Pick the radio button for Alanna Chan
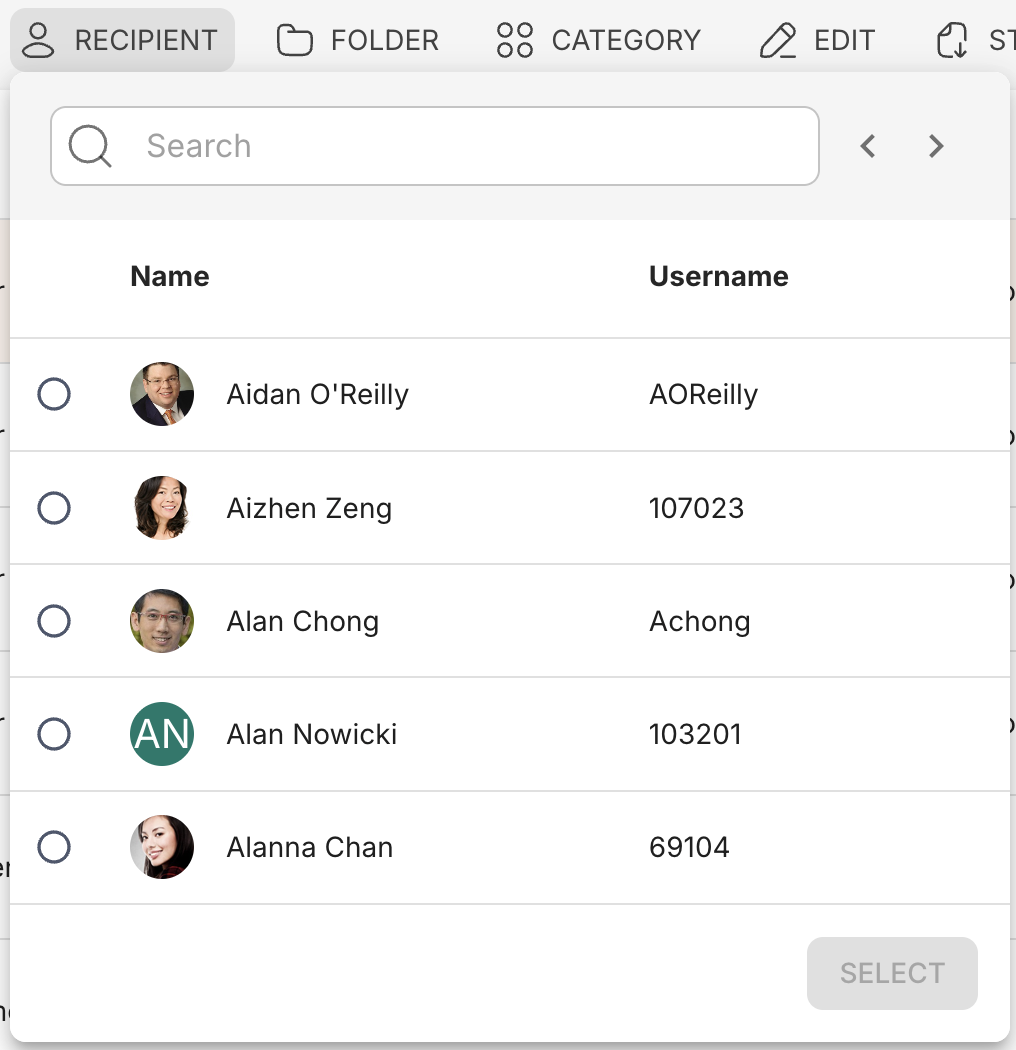The height and width of the screenshot is (1050, 1016). pos(54,847)
